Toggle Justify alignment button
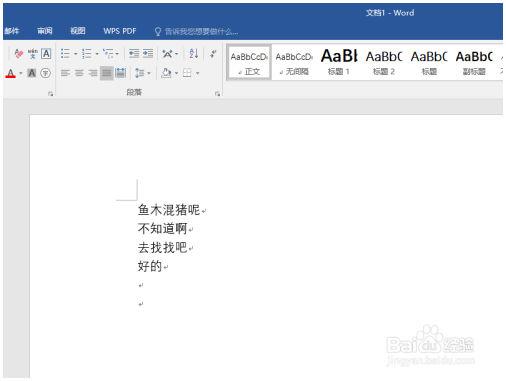Screen dimensions: 506x381 coord(107,73)
